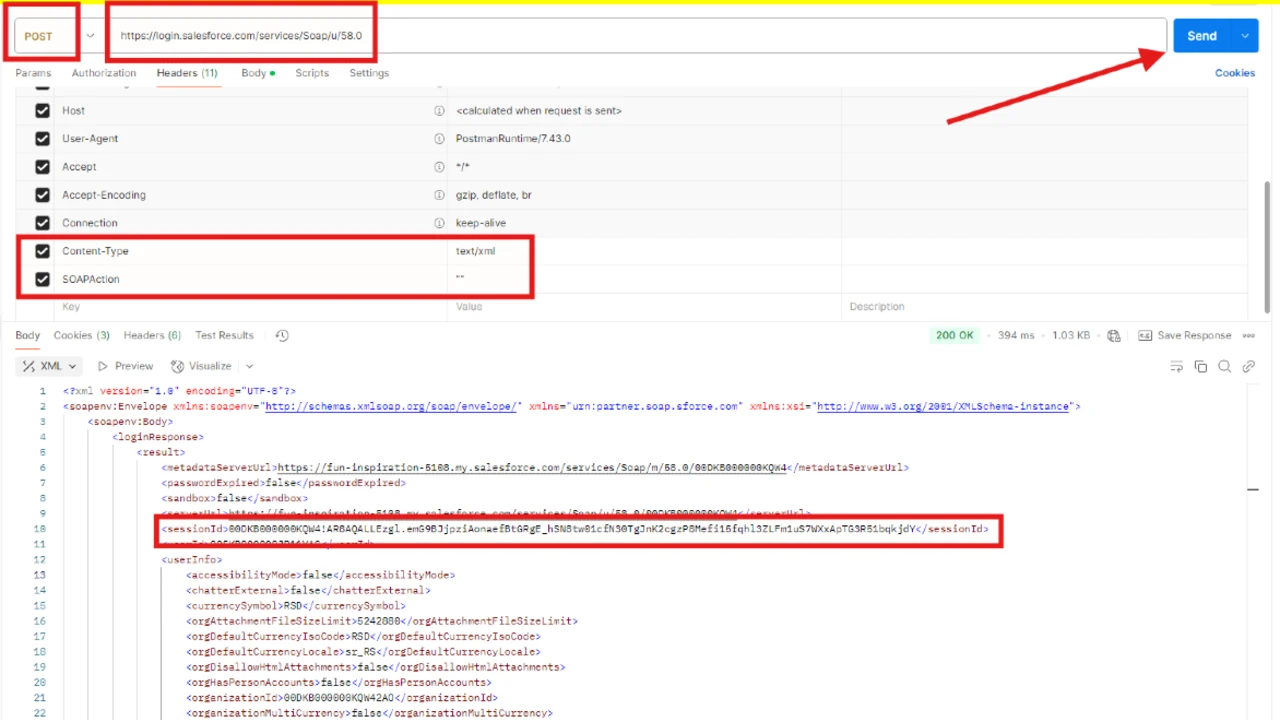The width and height of the screenshot is (1280, 720).
Task: Select the wrap-line icon in response toolbar
Action: [x=1177, y=366]
